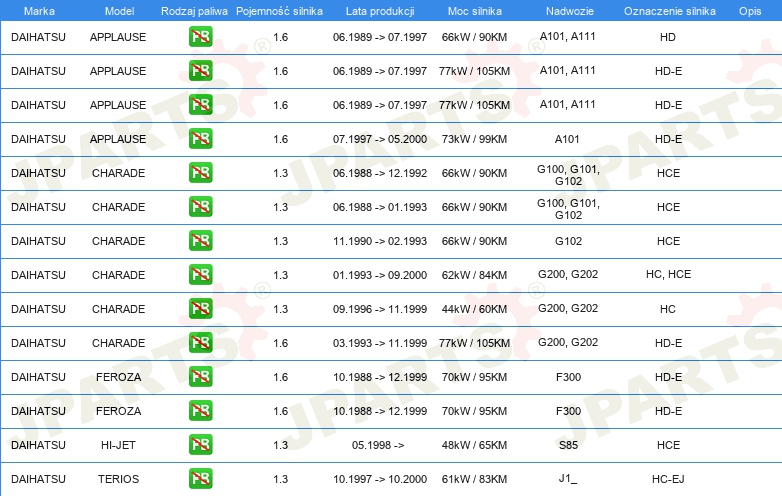Click the fuel icon for the CHARADE 11.1990 row

201,241
